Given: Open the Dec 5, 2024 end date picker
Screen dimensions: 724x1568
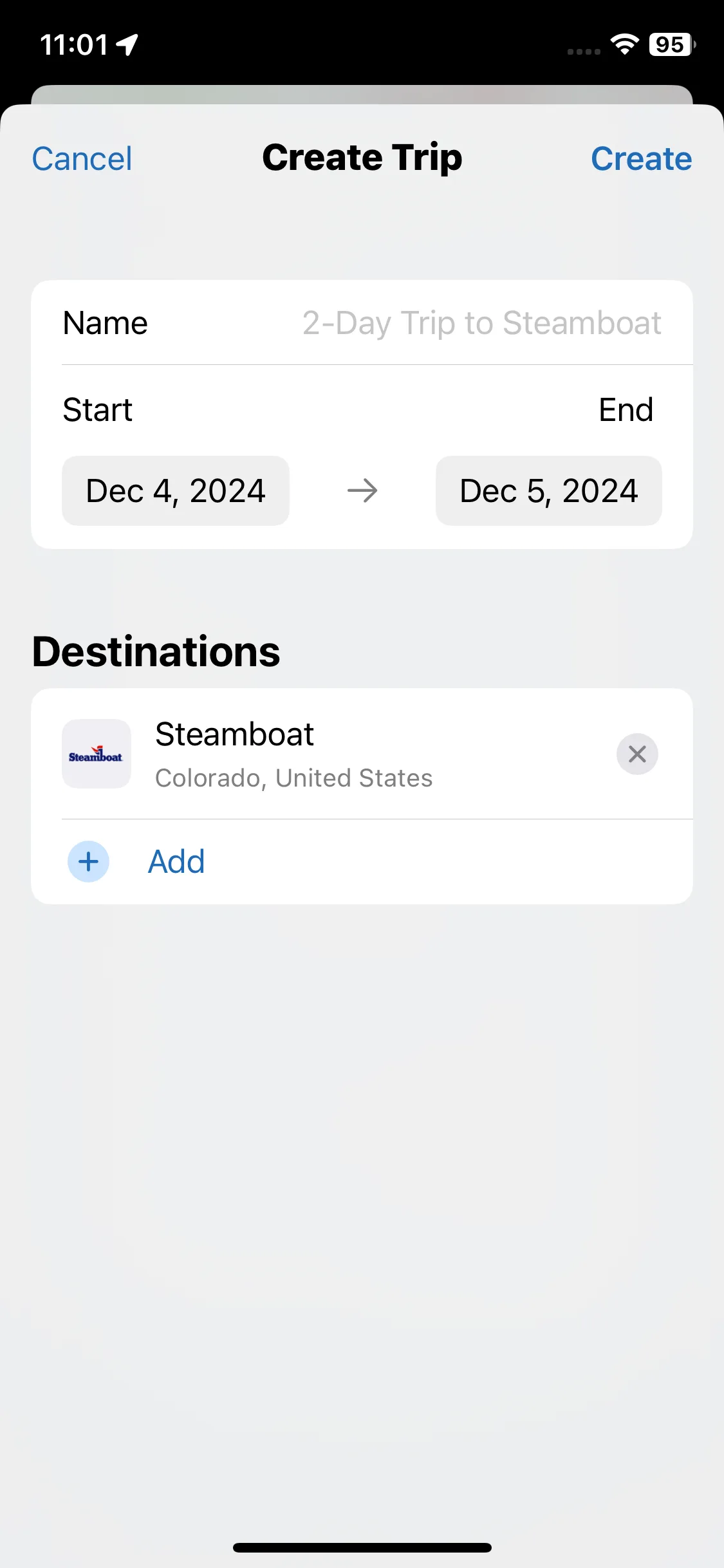Looking at the screenshot, I should (549, 491).
